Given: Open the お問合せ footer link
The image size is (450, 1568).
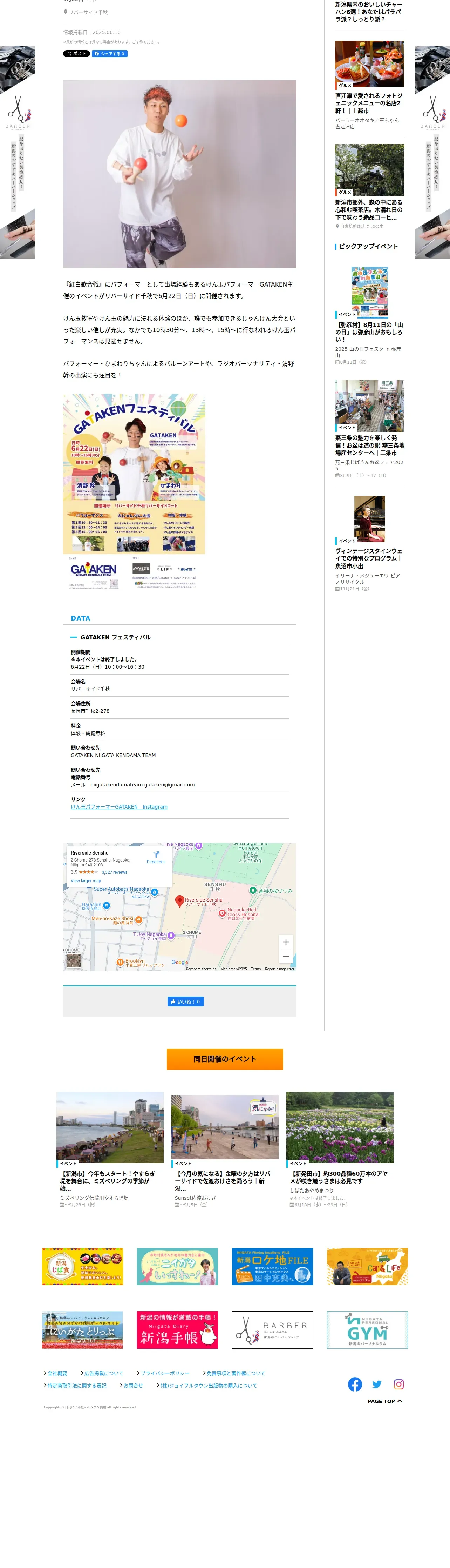Looking at the screenshot, I should coord(132,1385).
